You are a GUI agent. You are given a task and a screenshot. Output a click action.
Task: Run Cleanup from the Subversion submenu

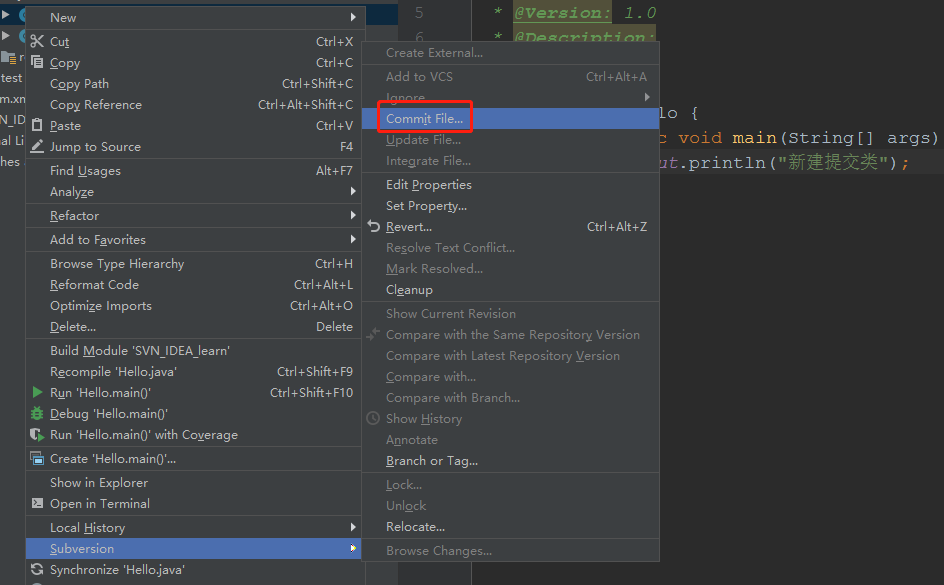[x=511, y=290]
